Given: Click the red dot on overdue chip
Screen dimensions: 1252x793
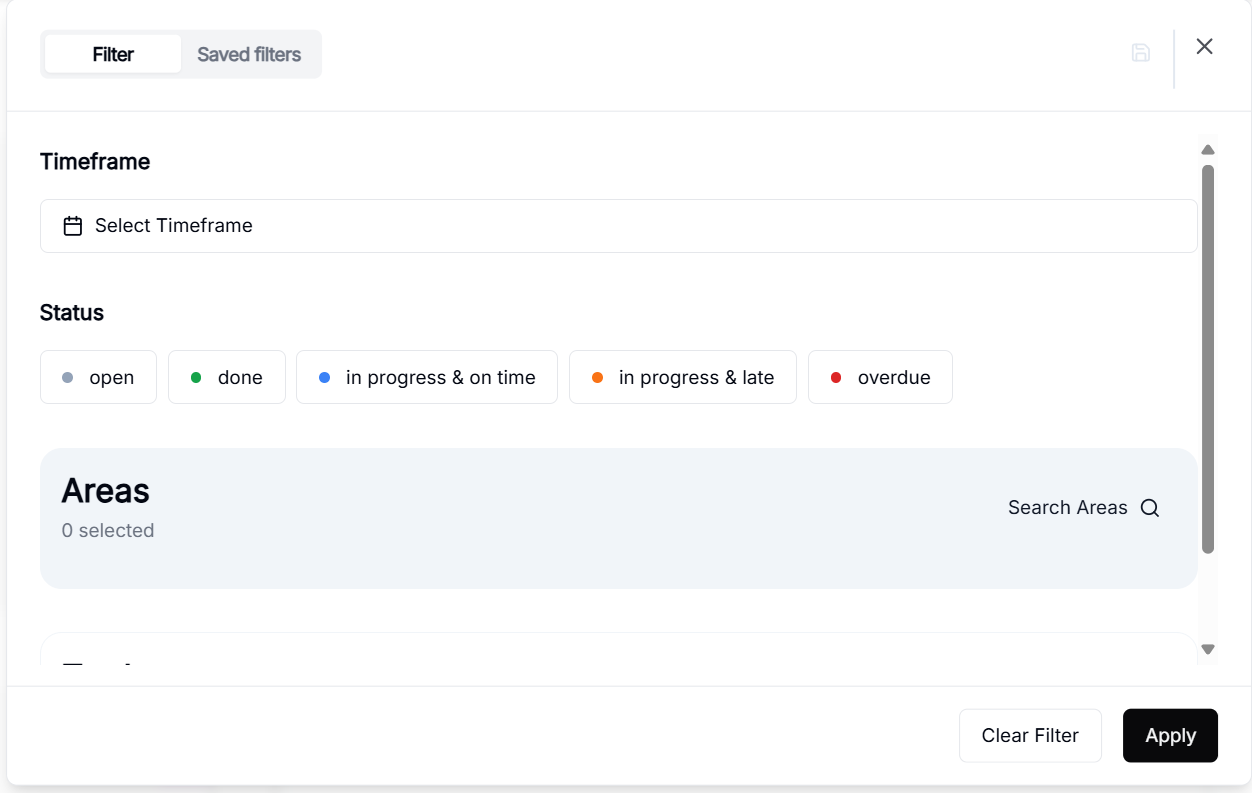Looking at the screenshot, I should point(836,378).
